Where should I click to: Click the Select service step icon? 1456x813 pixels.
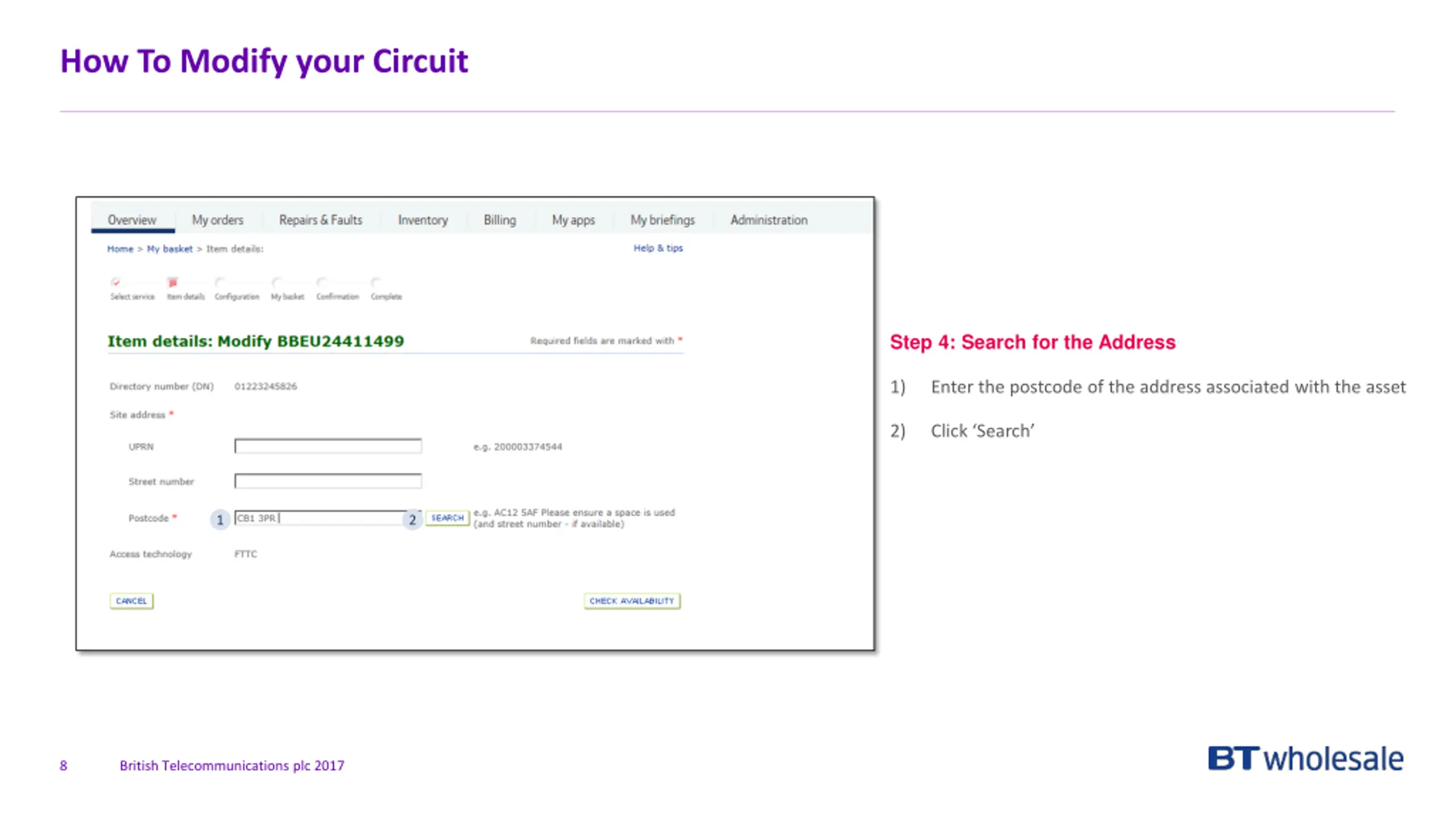[116, 282]
